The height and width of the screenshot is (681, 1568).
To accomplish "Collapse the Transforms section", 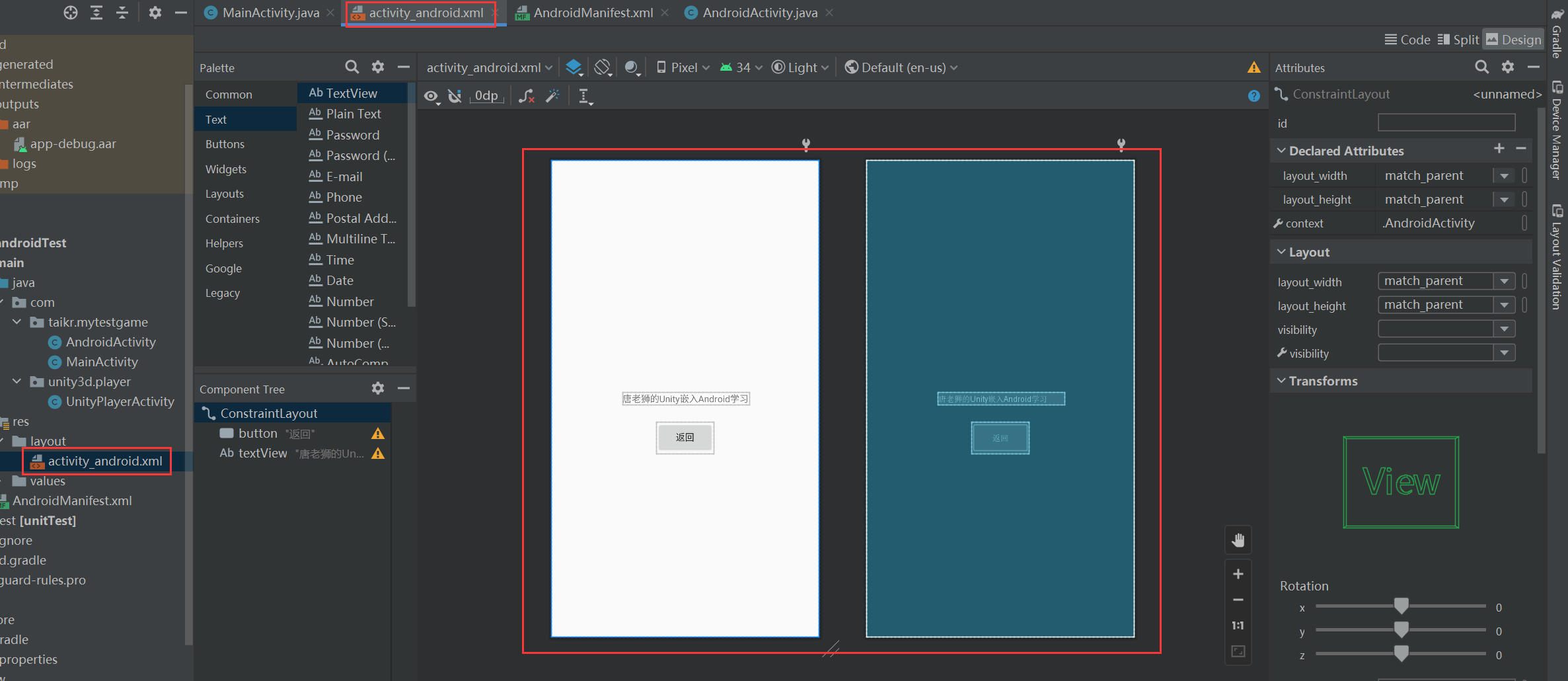I will pyautogui.click(x=1281, y=381).
